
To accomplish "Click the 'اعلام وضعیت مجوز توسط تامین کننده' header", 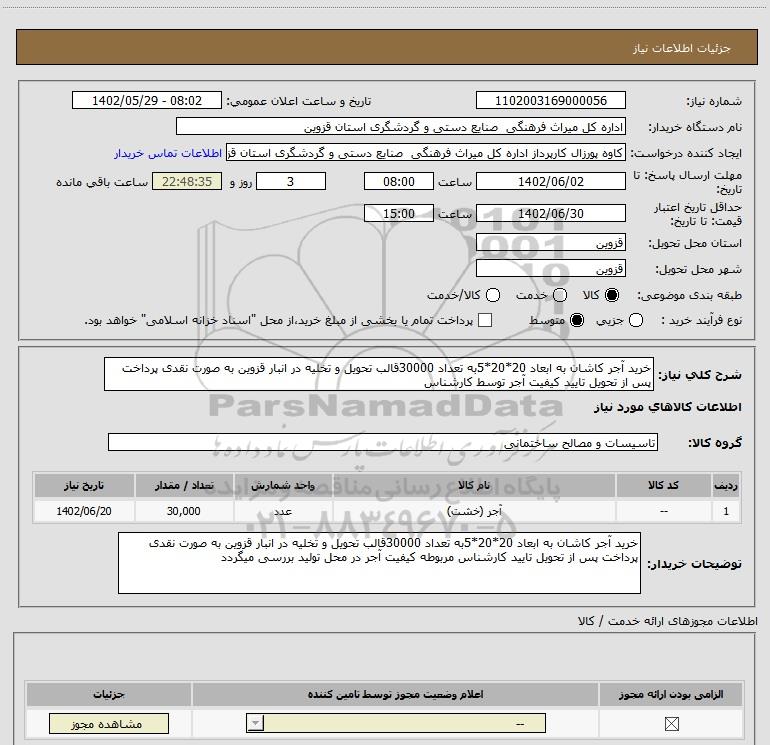I will pyautogui.click(x=395, y=694).
